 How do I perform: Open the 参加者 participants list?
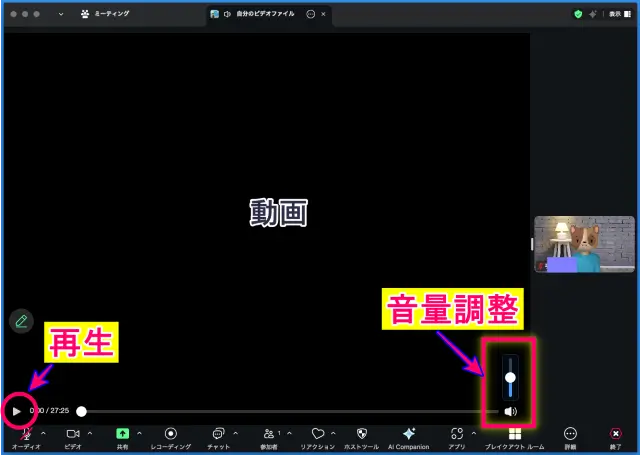(268, 434)
